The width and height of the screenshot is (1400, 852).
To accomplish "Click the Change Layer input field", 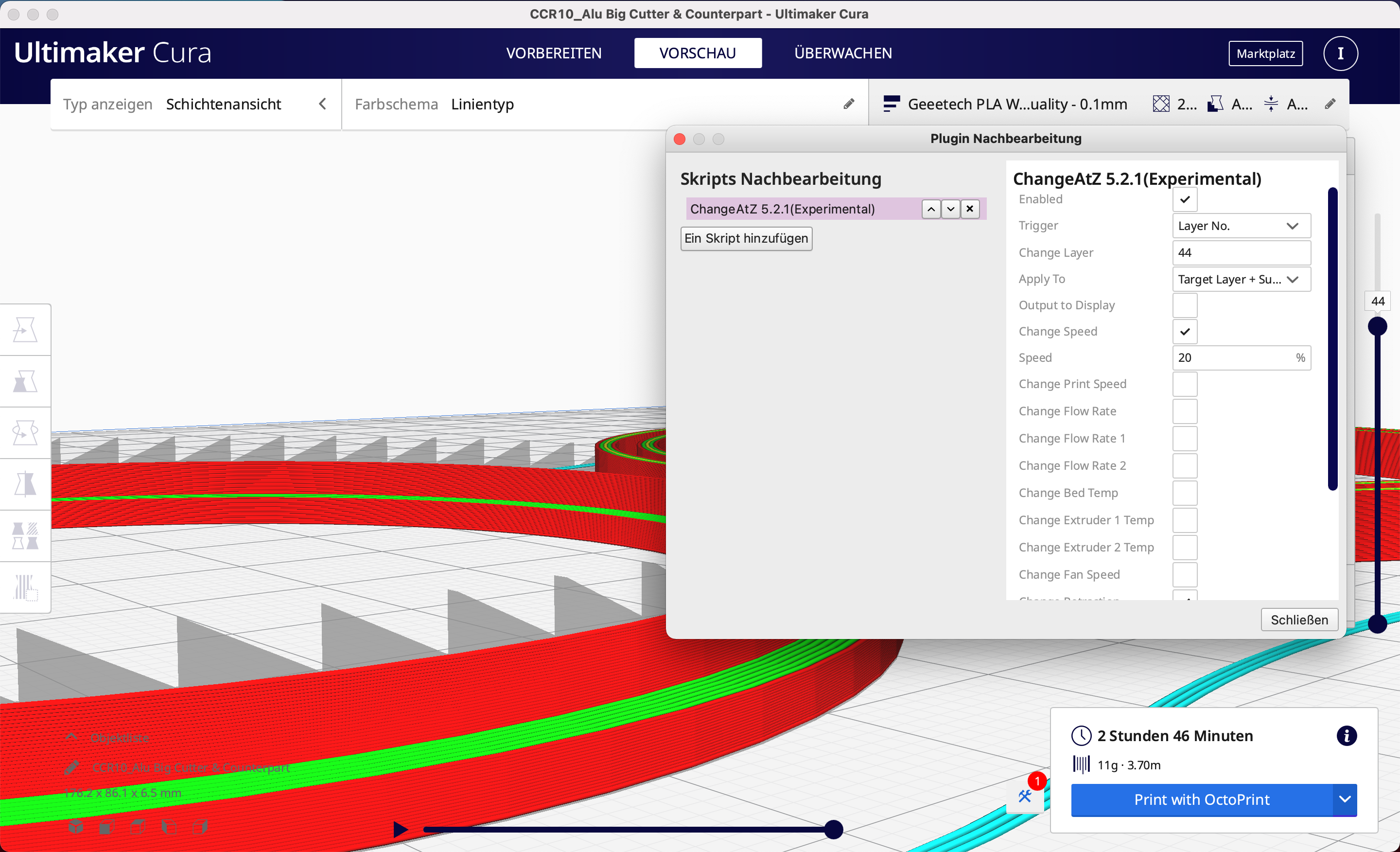I will [1241, 252].
